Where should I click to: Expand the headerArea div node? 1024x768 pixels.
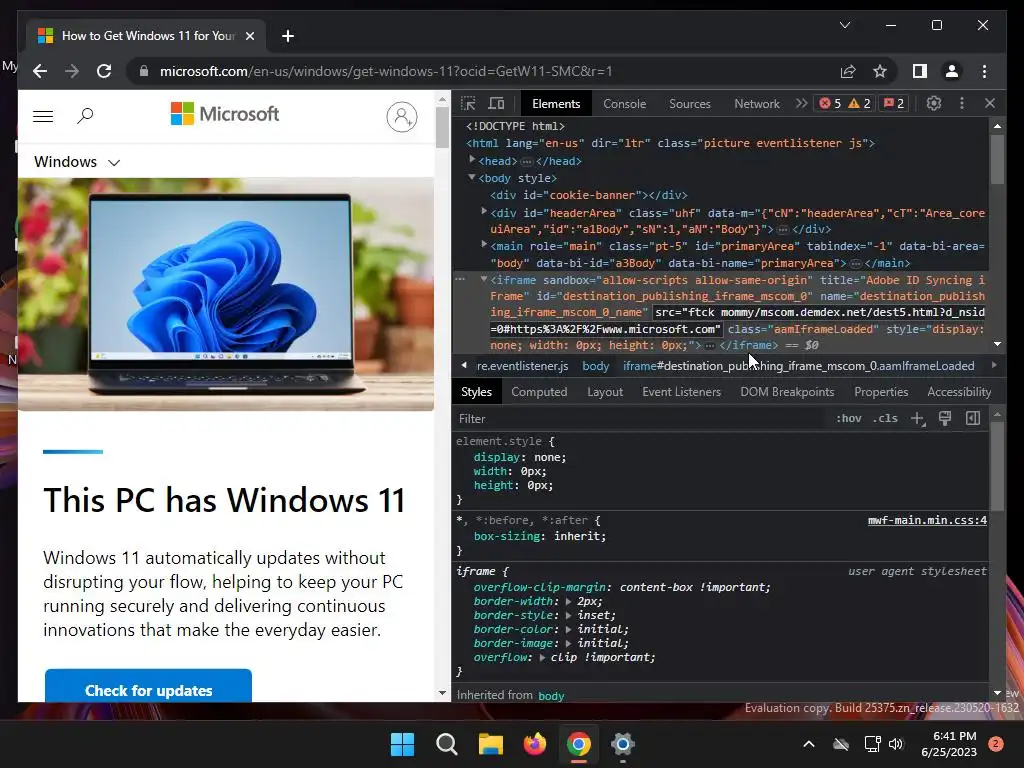point(484,211)
